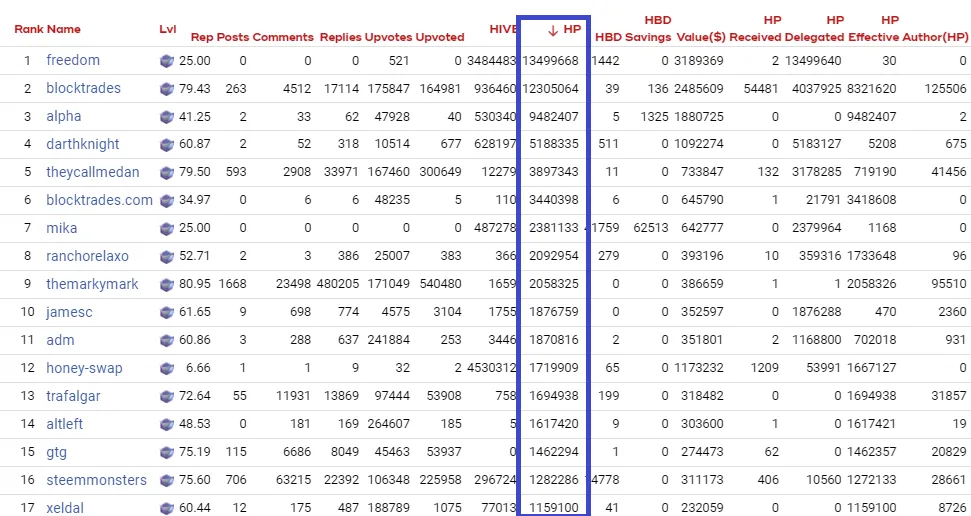
Task: Open the mika account link
Action: (x=62, y=229)
